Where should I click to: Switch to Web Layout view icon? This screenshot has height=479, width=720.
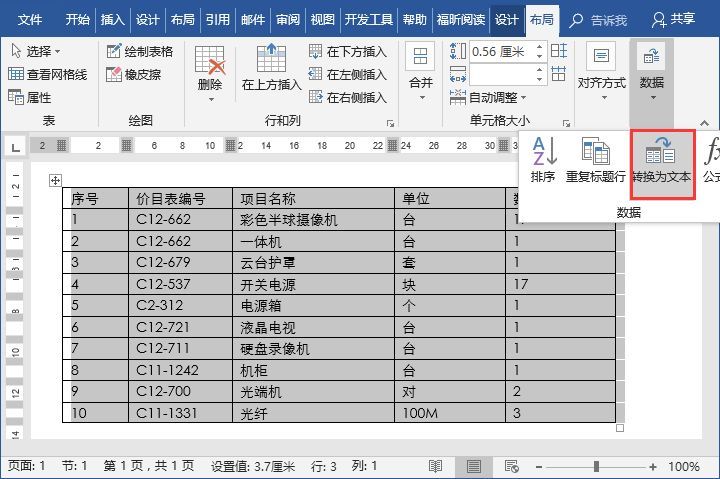click(512, 467)
